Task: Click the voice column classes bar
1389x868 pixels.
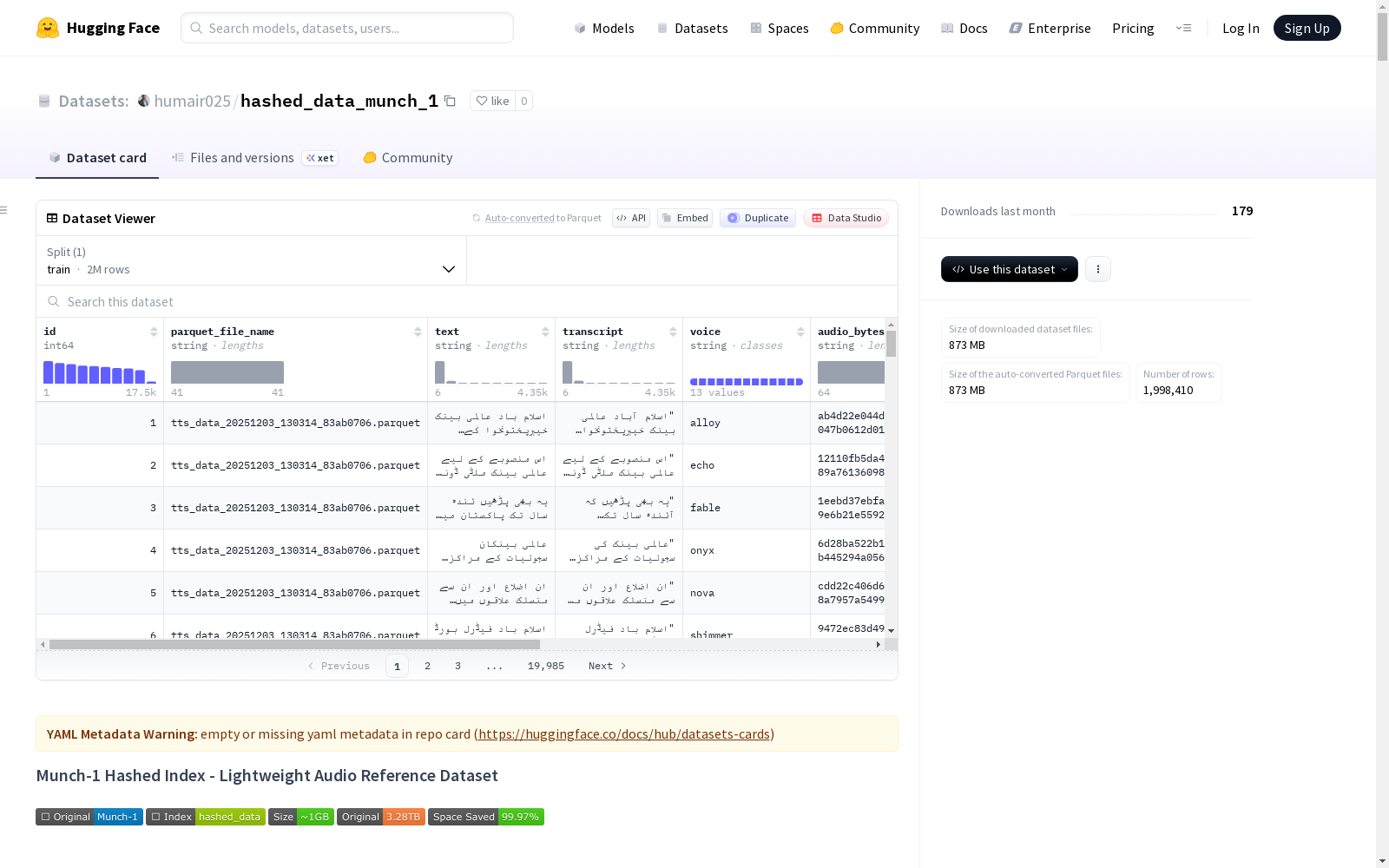Action: pos(747,381)
